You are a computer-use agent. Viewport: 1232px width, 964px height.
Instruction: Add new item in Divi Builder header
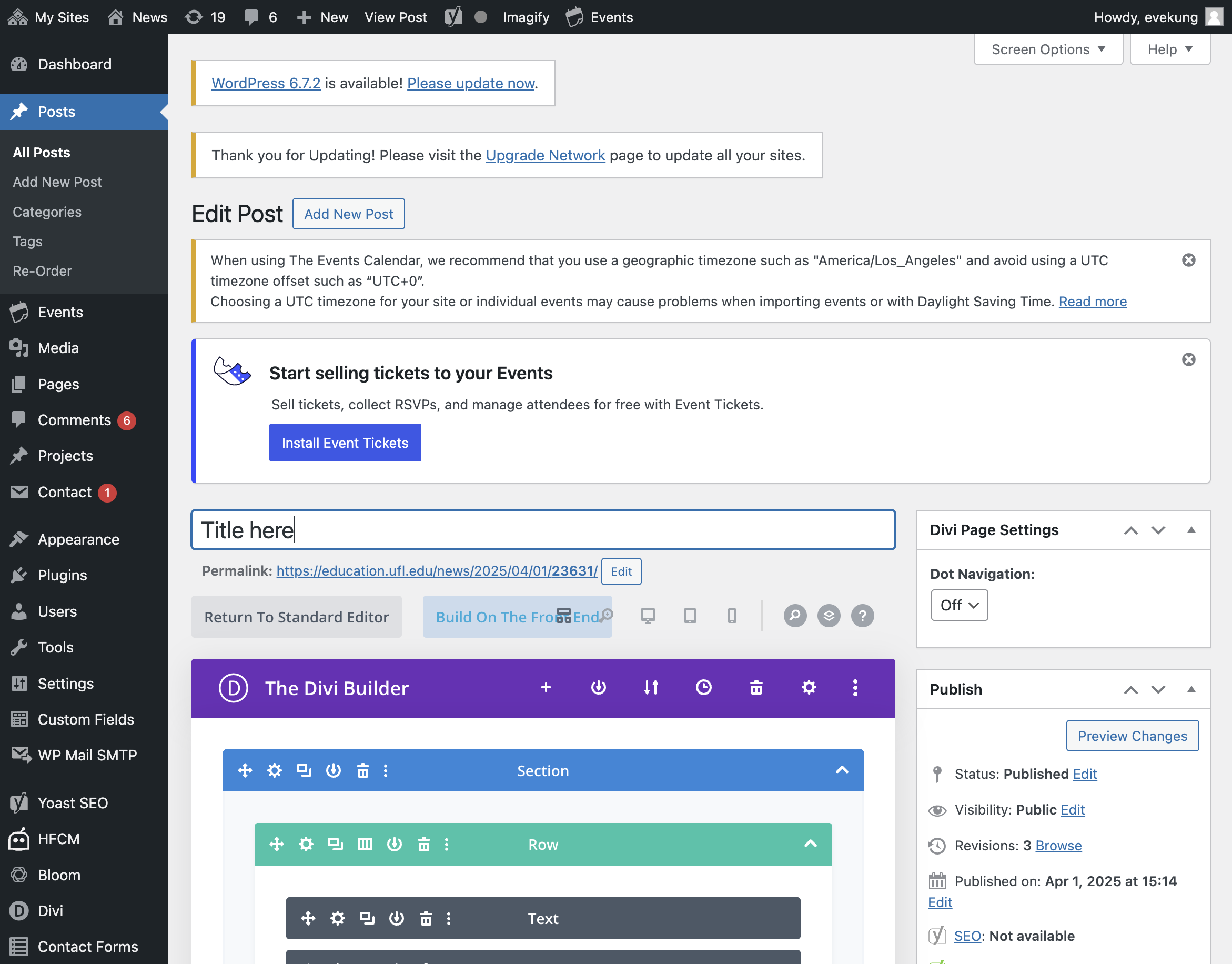(546, 687)
